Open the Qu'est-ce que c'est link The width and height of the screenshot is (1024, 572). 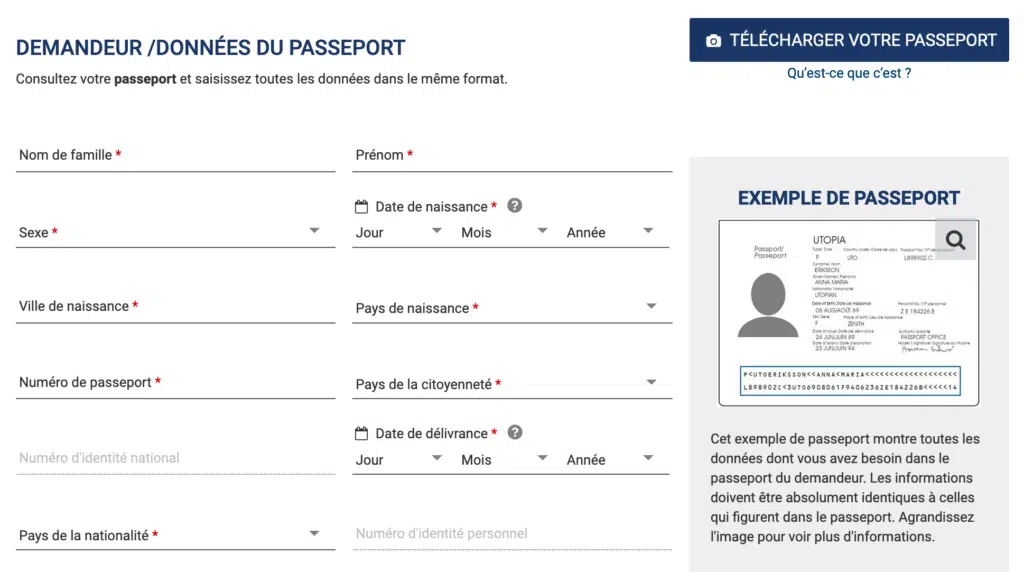tap(849, 73)
